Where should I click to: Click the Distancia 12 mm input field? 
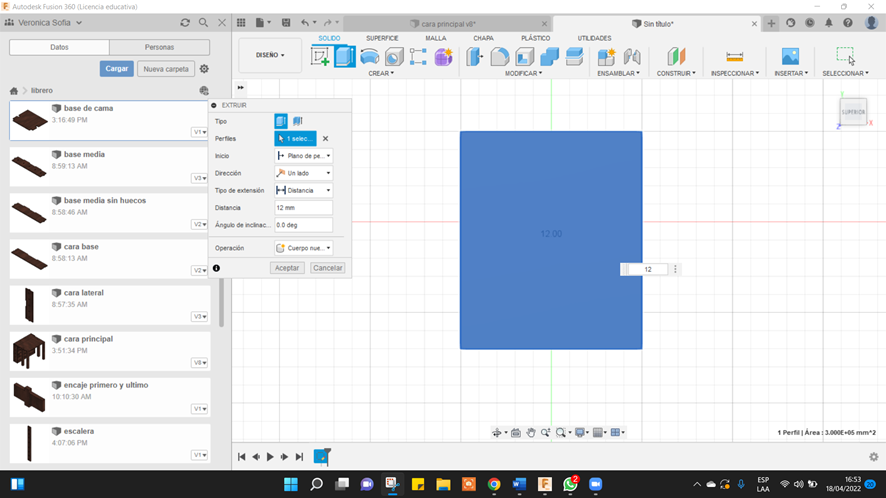pyautogui.click(x=303, y=207)
